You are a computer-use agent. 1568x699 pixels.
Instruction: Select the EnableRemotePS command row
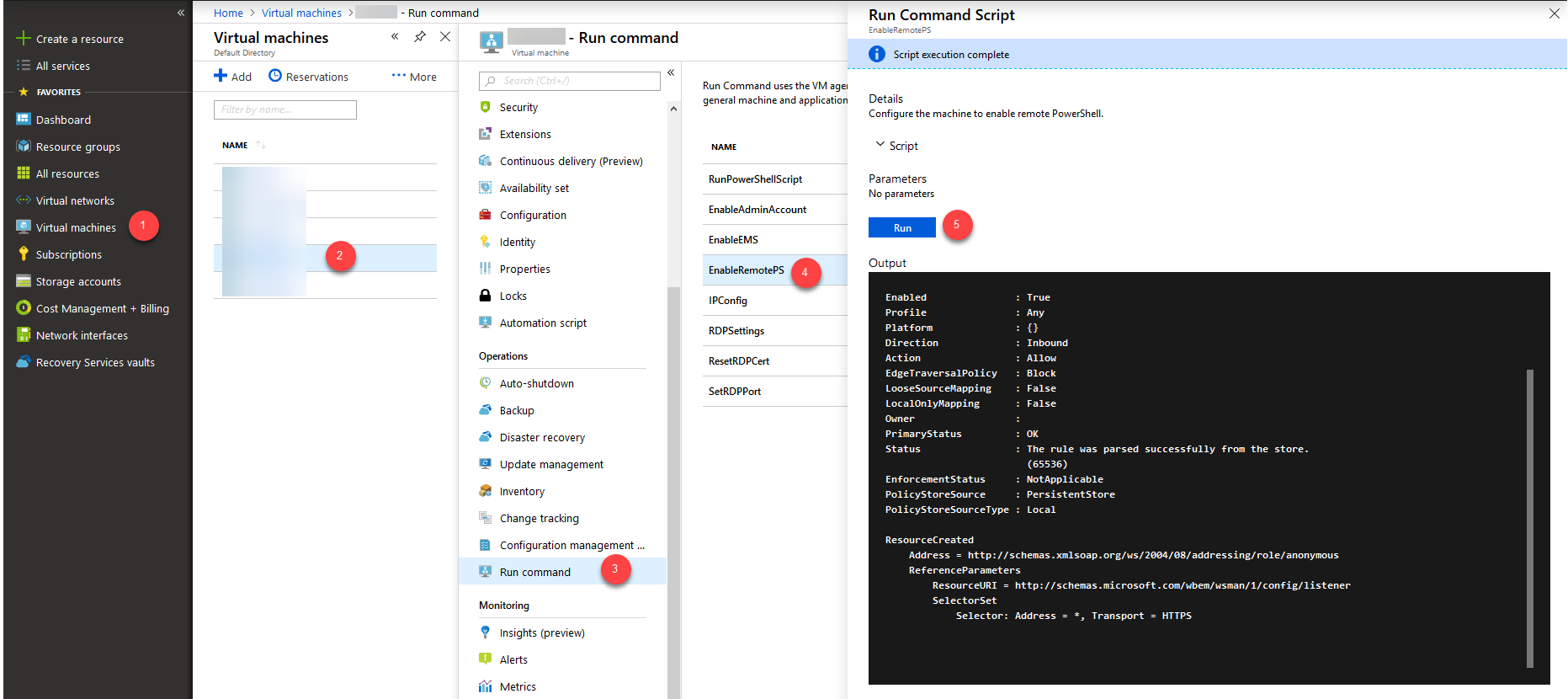775,270
